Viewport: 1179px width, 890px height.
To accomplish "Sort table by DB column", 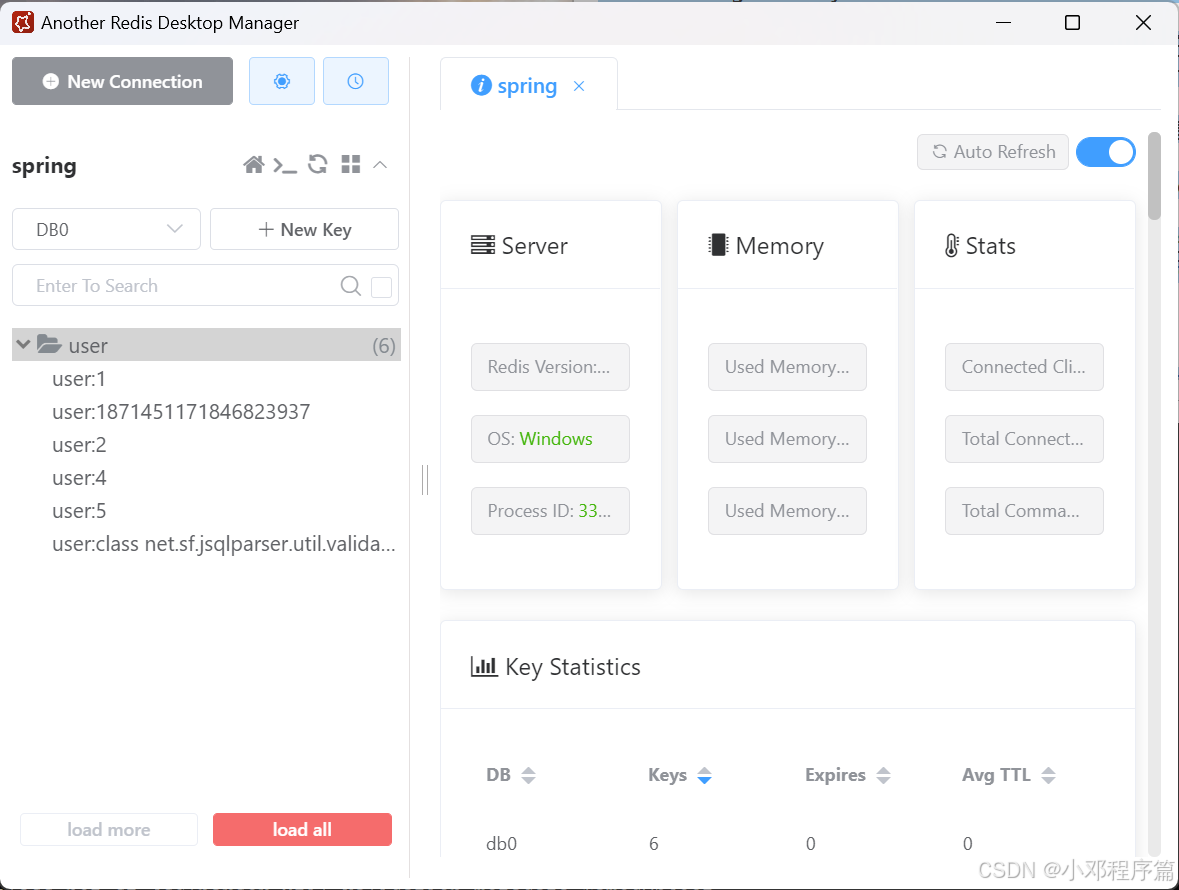I will (x=529, y=775).
